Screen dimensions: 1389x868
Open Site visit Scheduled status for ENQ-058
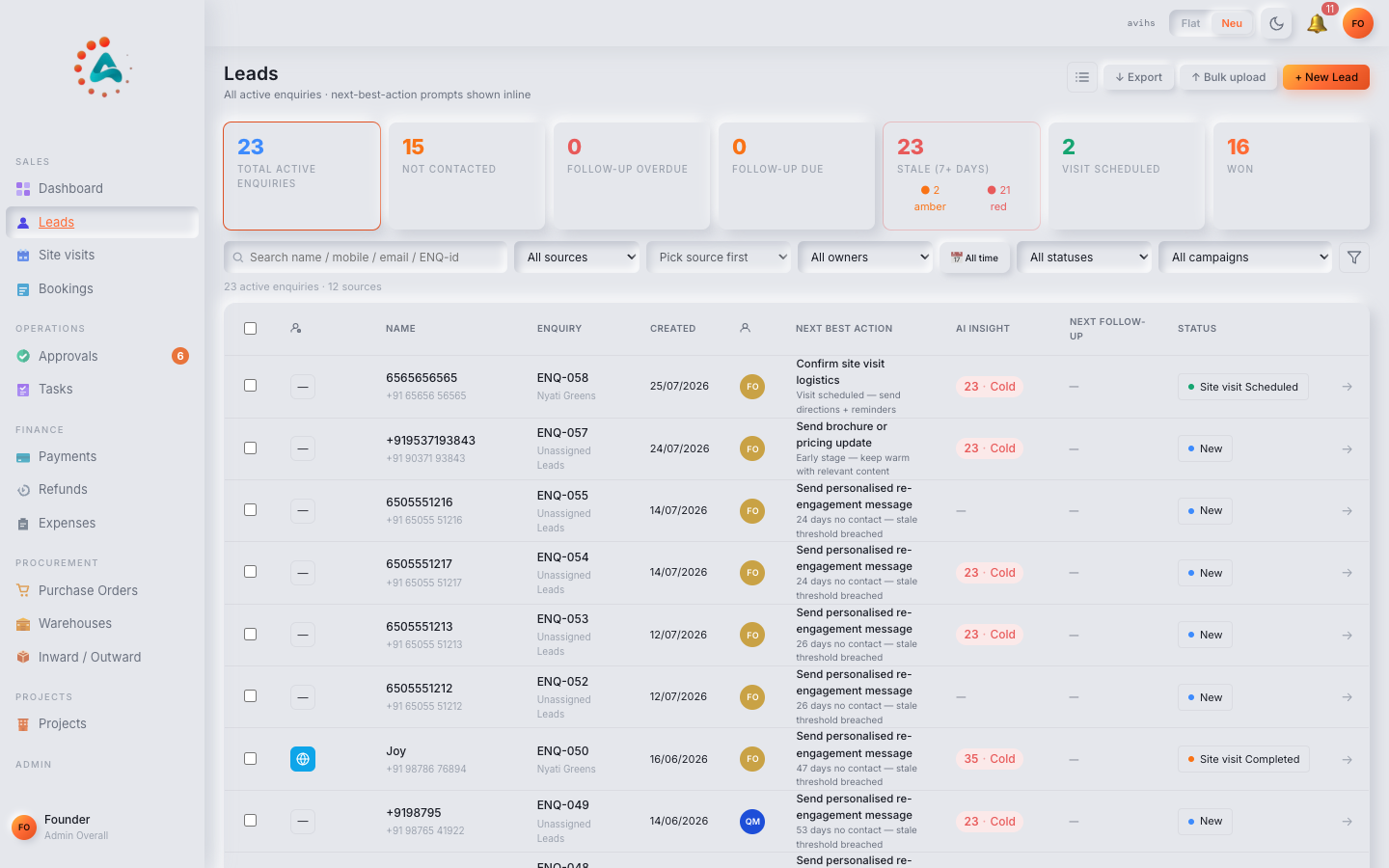[x=1243, y=387]
